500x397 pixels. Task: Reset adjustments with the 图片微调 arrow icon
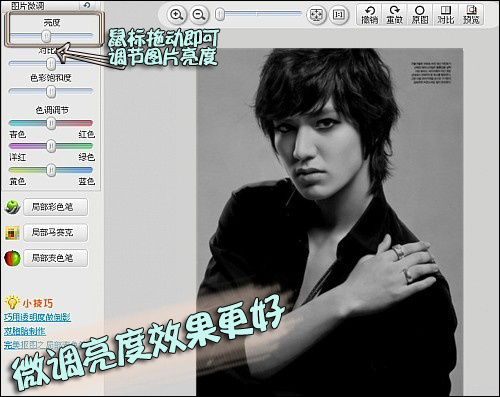(x=87, y=5)
